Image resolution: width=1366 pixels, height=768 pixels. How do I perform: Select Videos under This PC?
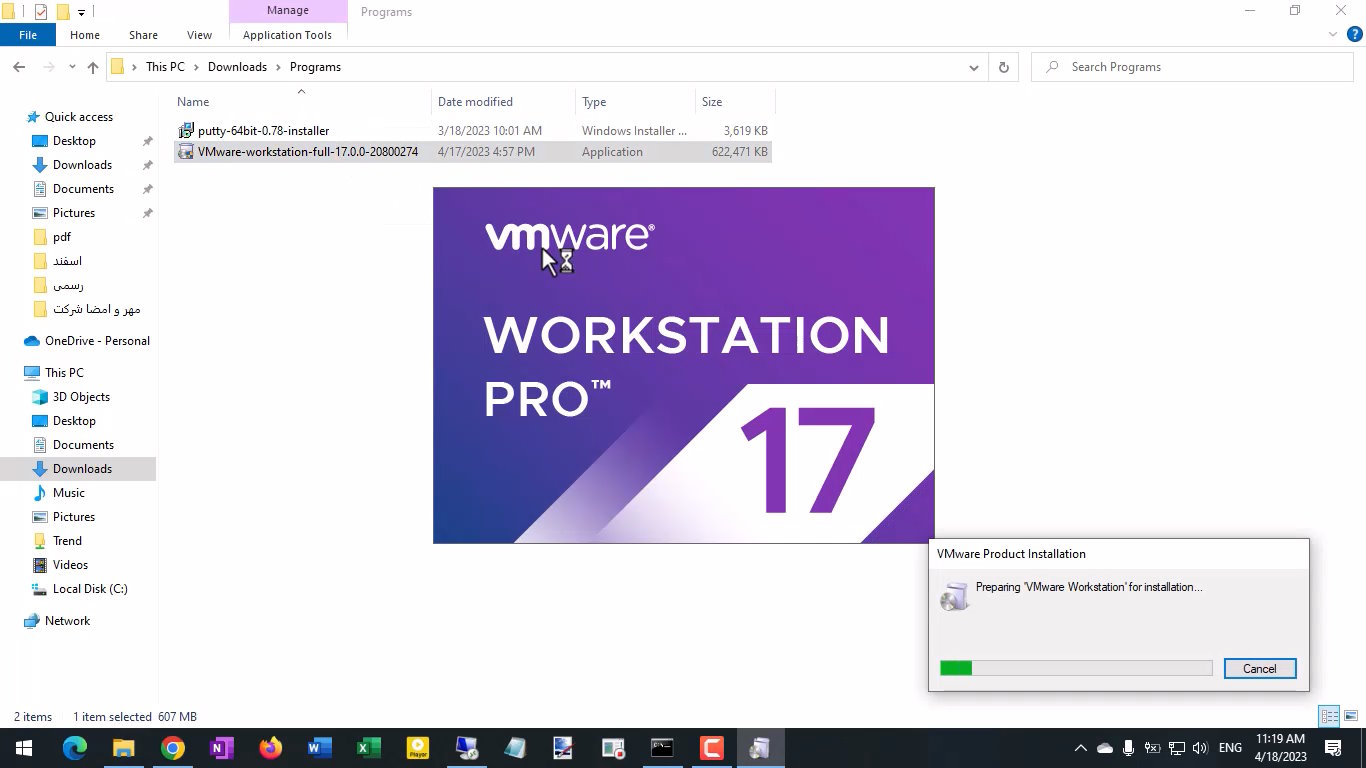coord(70,565)
